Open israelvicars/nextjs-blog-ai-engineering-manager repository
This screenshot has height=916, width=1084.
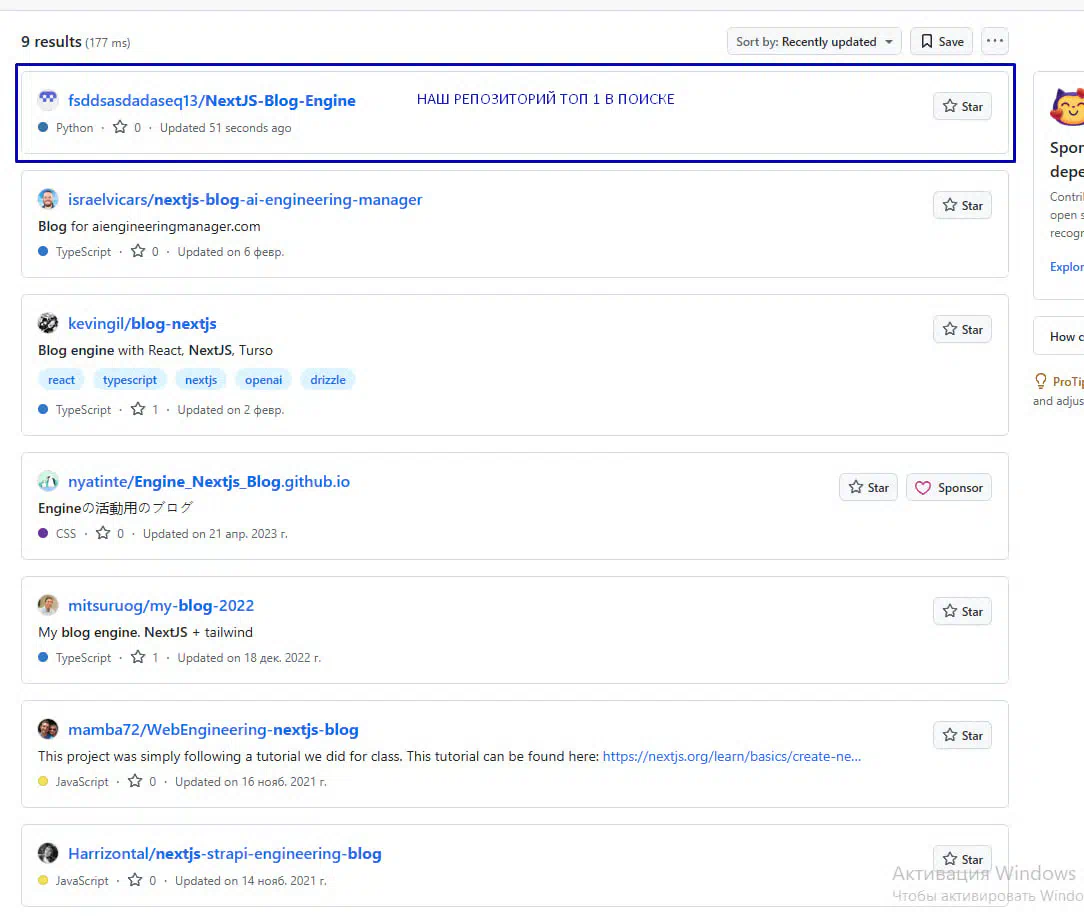[245, 199]
